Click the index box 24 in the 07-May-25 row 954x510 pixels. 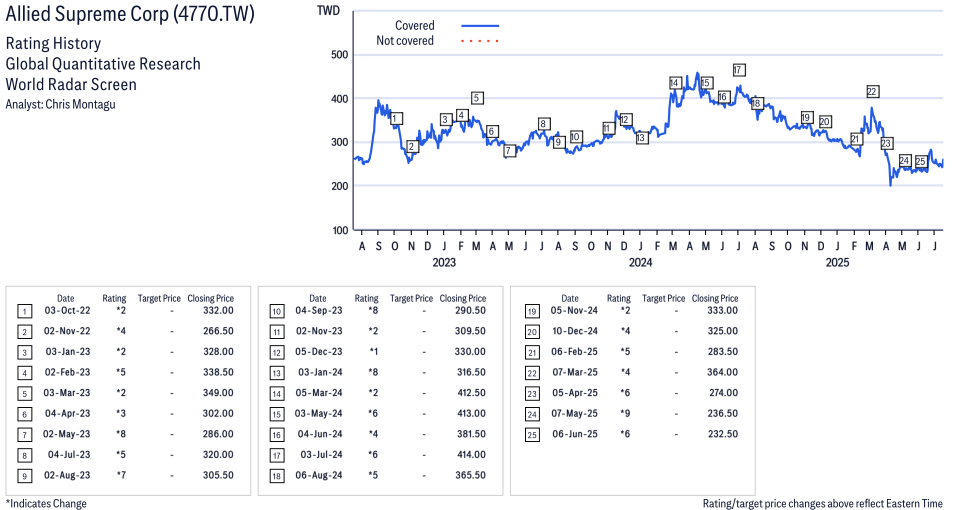click(532, 414)
